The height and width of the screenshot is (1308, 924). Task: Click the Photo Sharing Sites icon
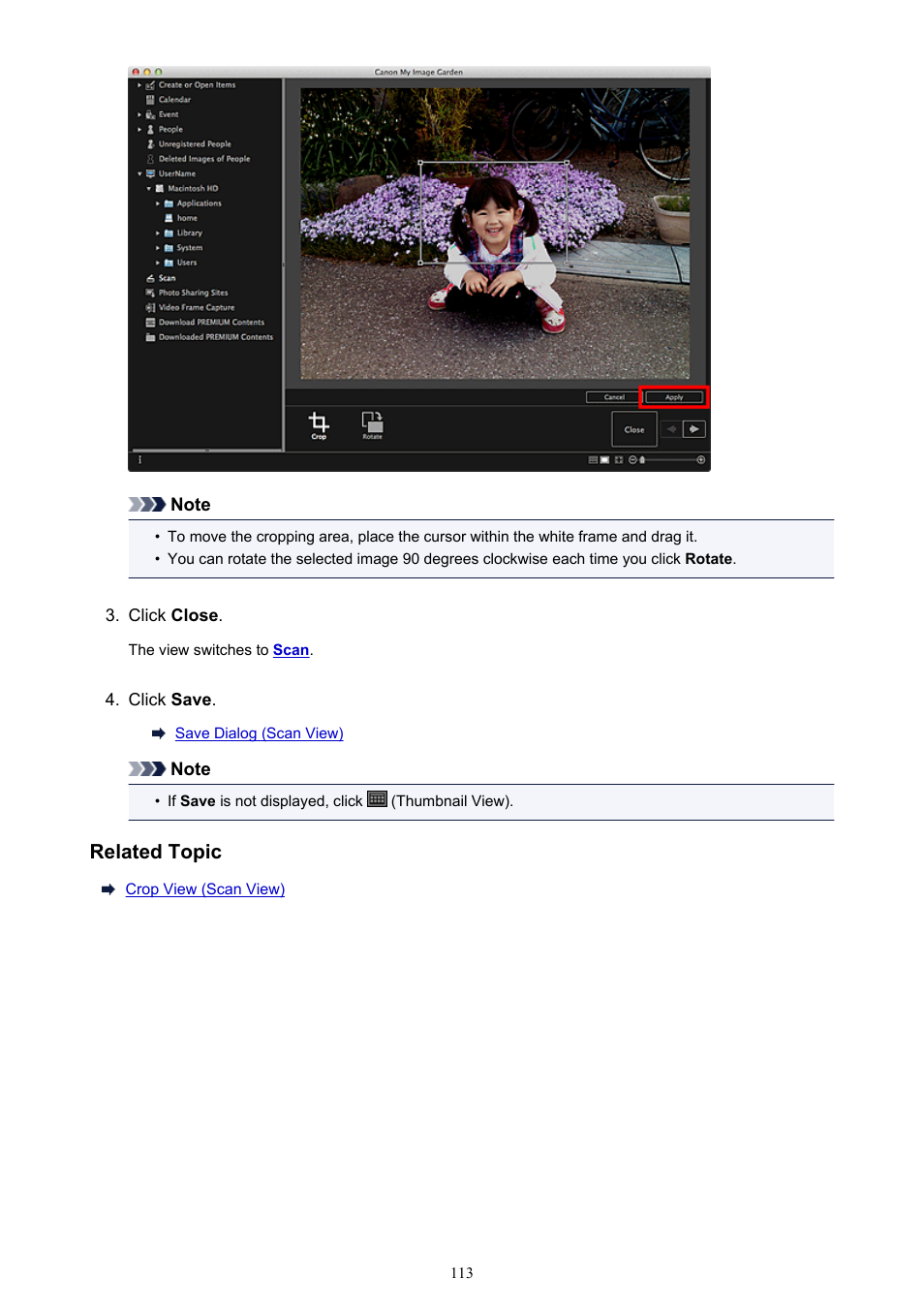pos(150,293)
